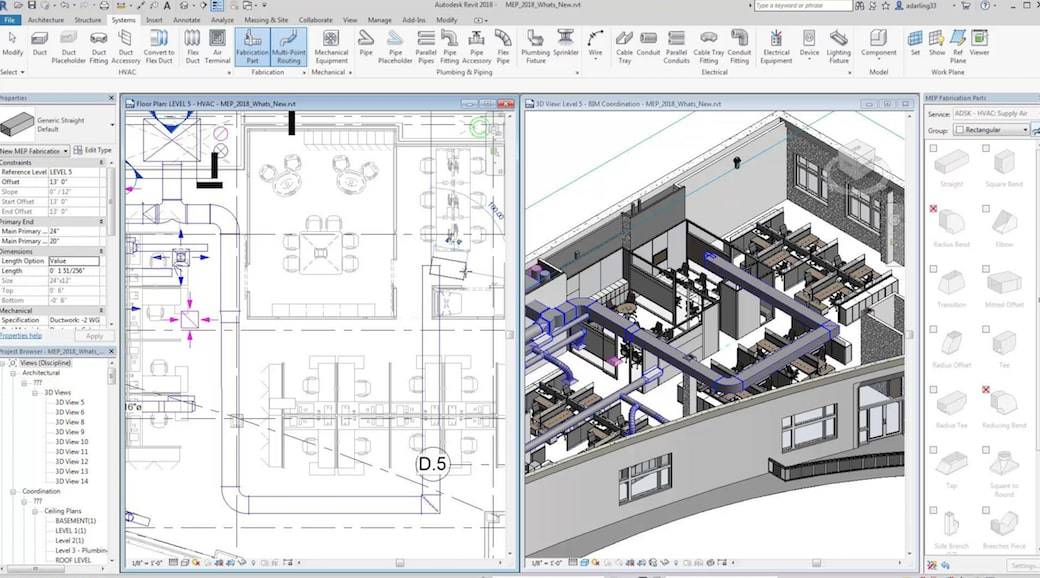Click into the keyword search field
Viewport: 1040px width, 578px height.
(x=803, y=5)
